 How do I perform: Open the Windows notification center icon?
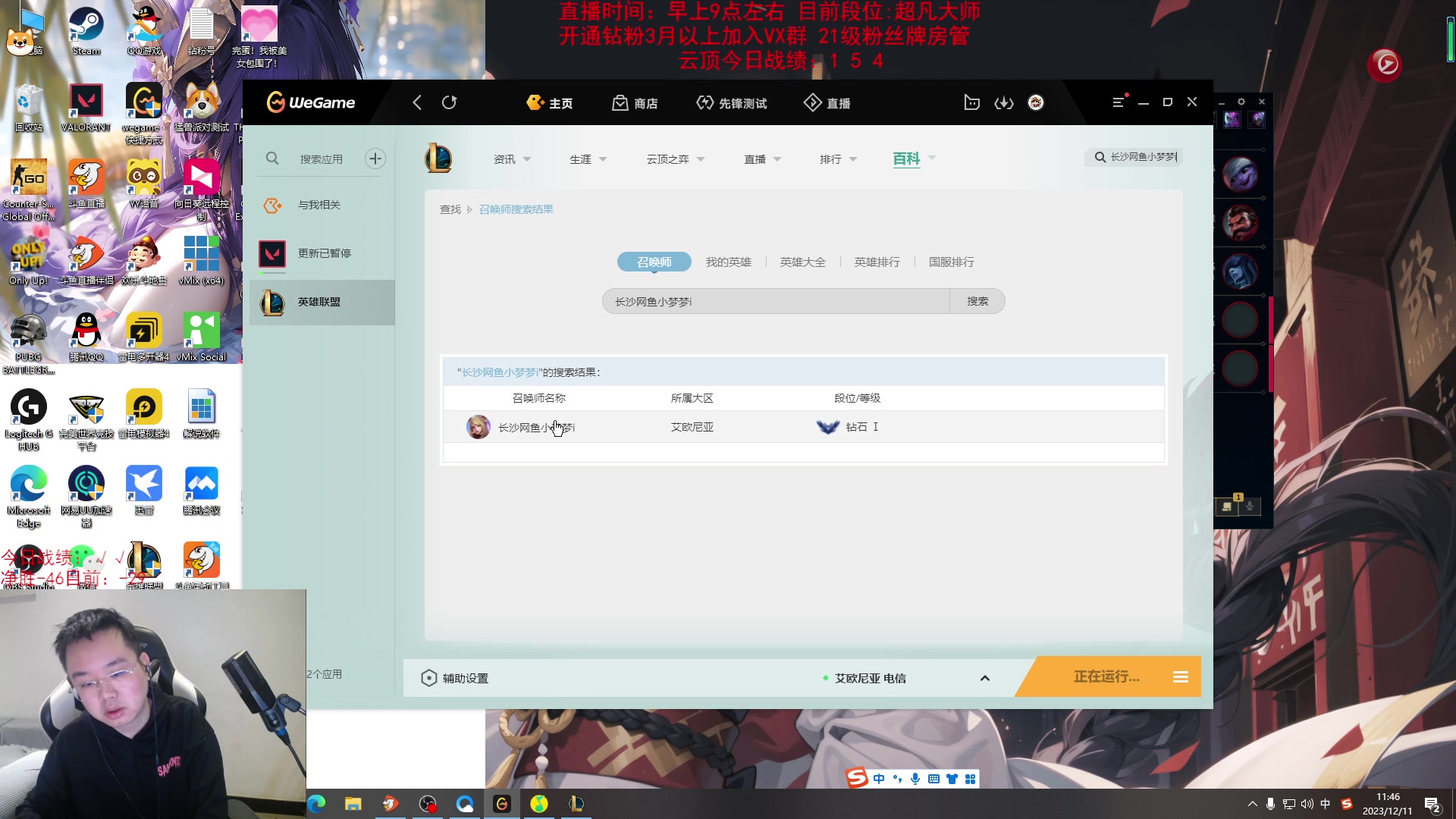coord(1432,805)
